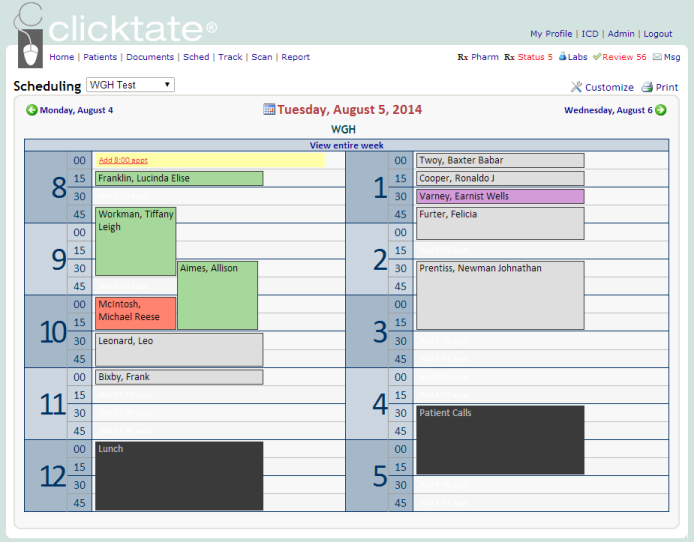Open Mcintosh, Michael Reese red appointment
Screen dimensions: 694x542
(135, 312)
